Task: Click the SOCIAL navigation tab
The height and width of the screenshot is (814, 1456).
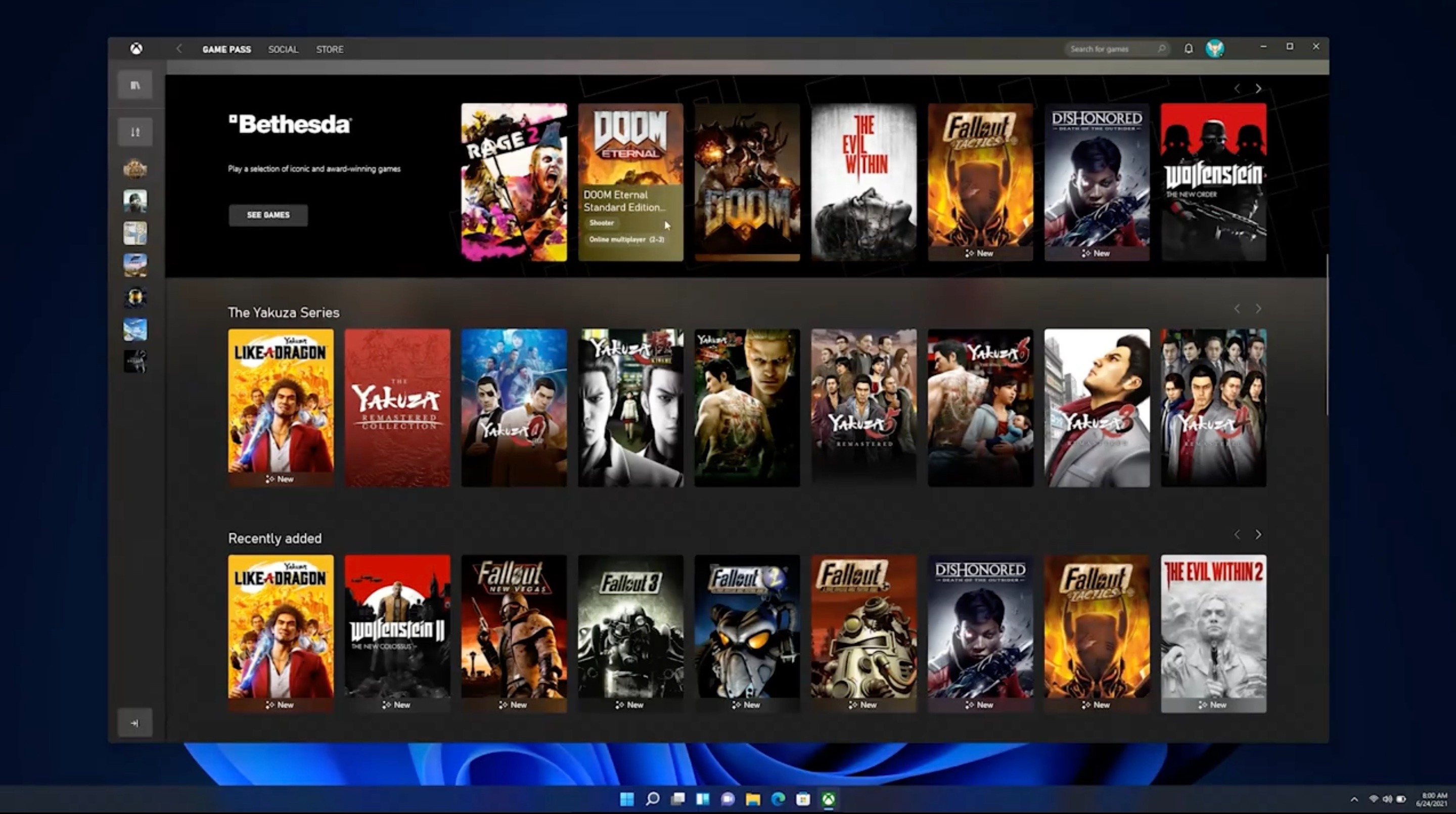Action: [283, 48]
